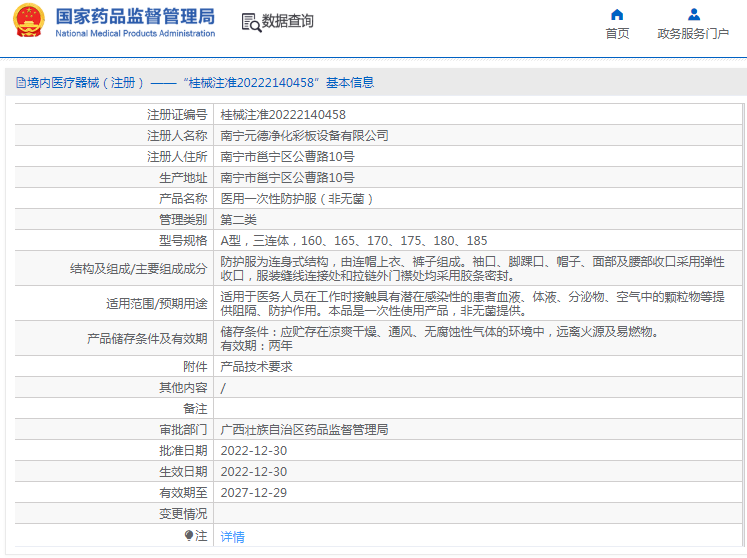Click the 生效日期 value 2022-12-30
Image resolution: width=747 pixels, height=558 pixels.
click(253, 472)
